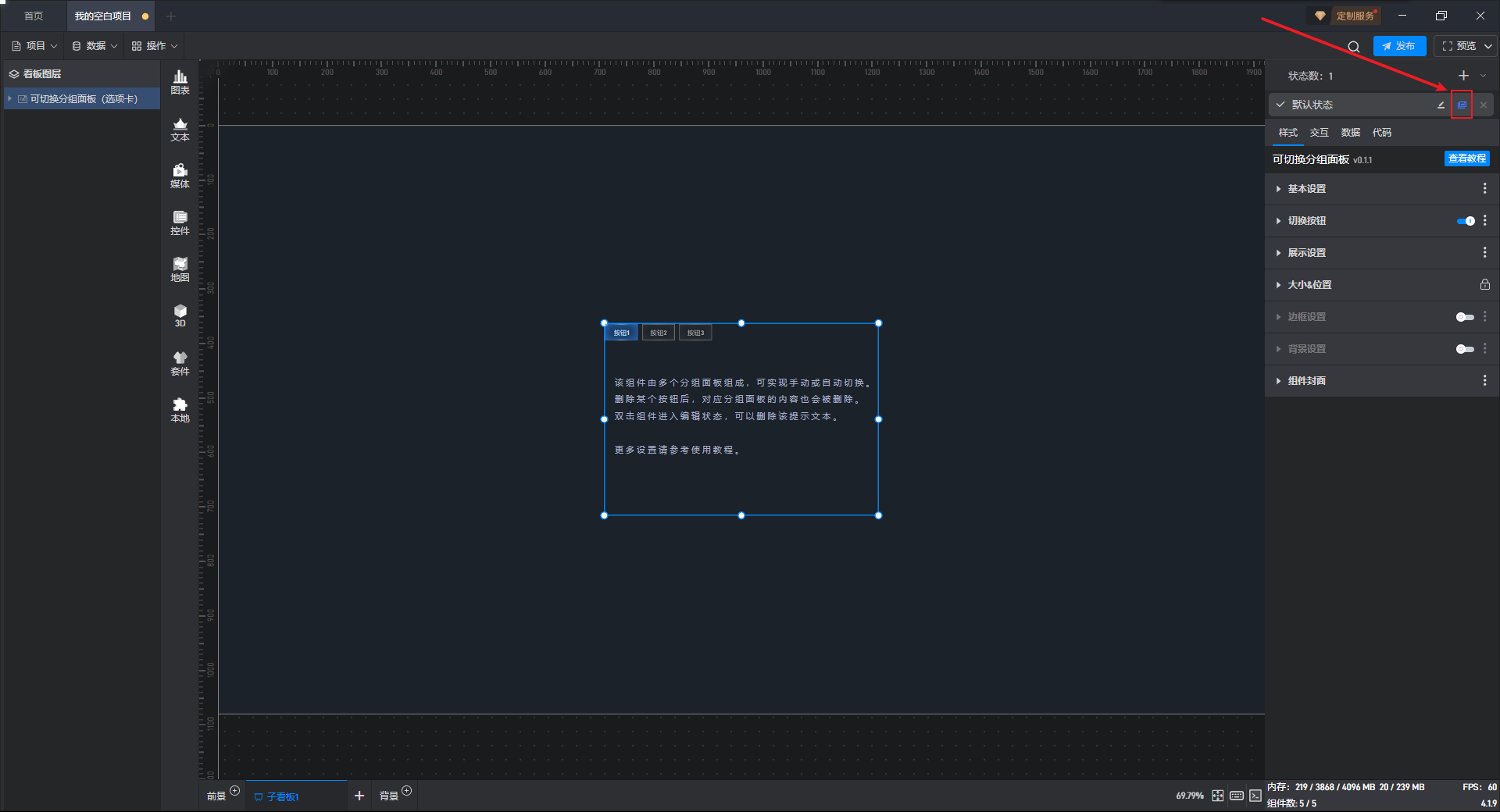Open the 控件 controls panel
The width and height of the screenshot is (1500, 812).
(180, 222)
